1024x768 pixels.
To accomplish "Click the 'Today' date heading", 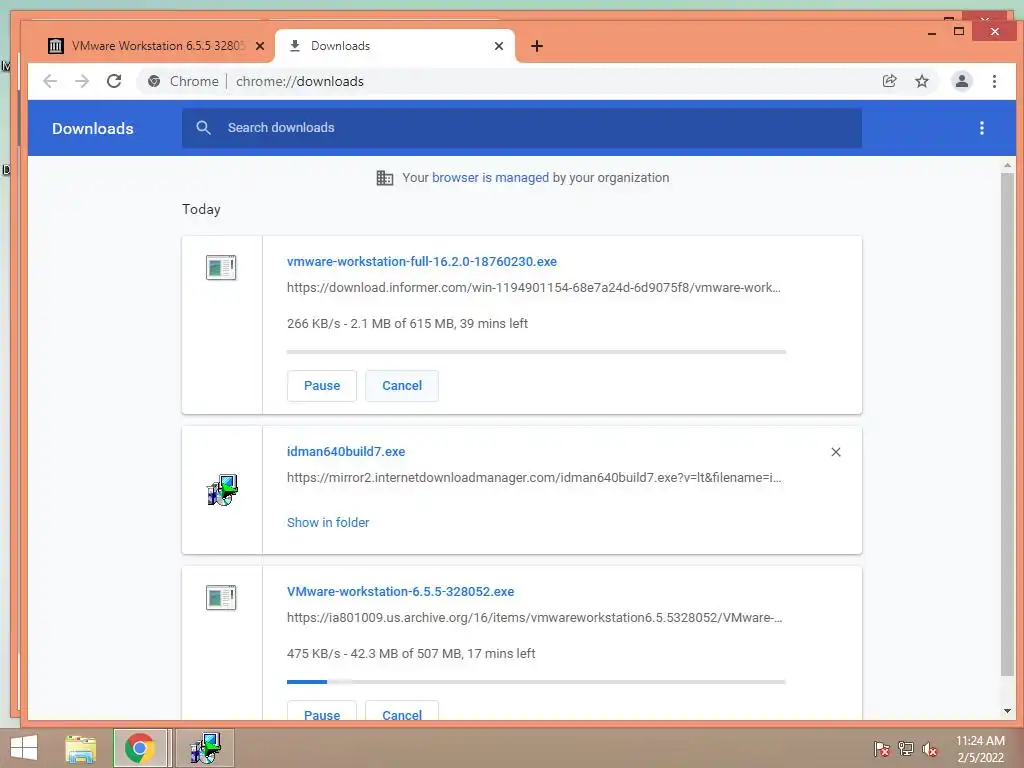I will pyautogui.click(x=201, y=209).
